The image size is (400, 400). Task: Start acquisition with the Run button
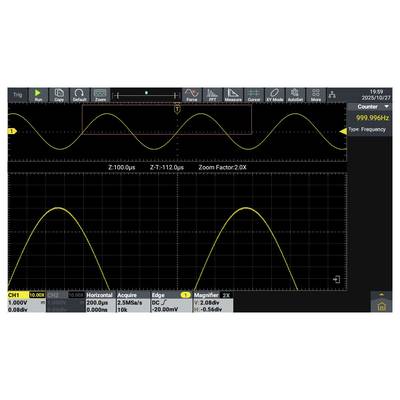(x=38, y=95)
